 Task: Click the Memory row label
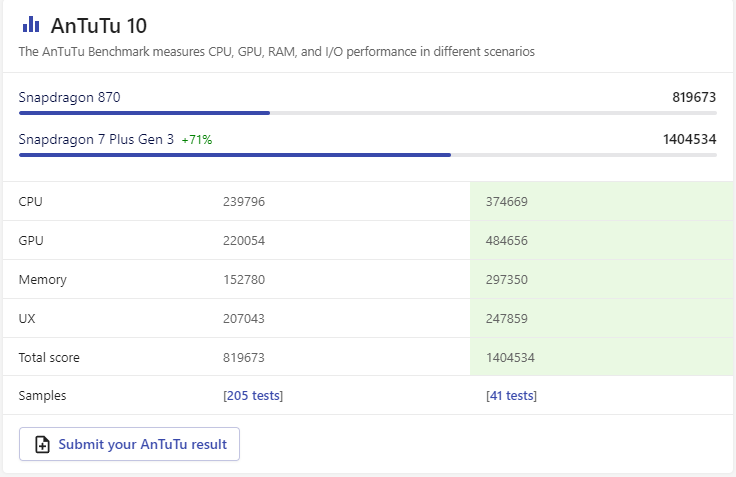[43, 280]
